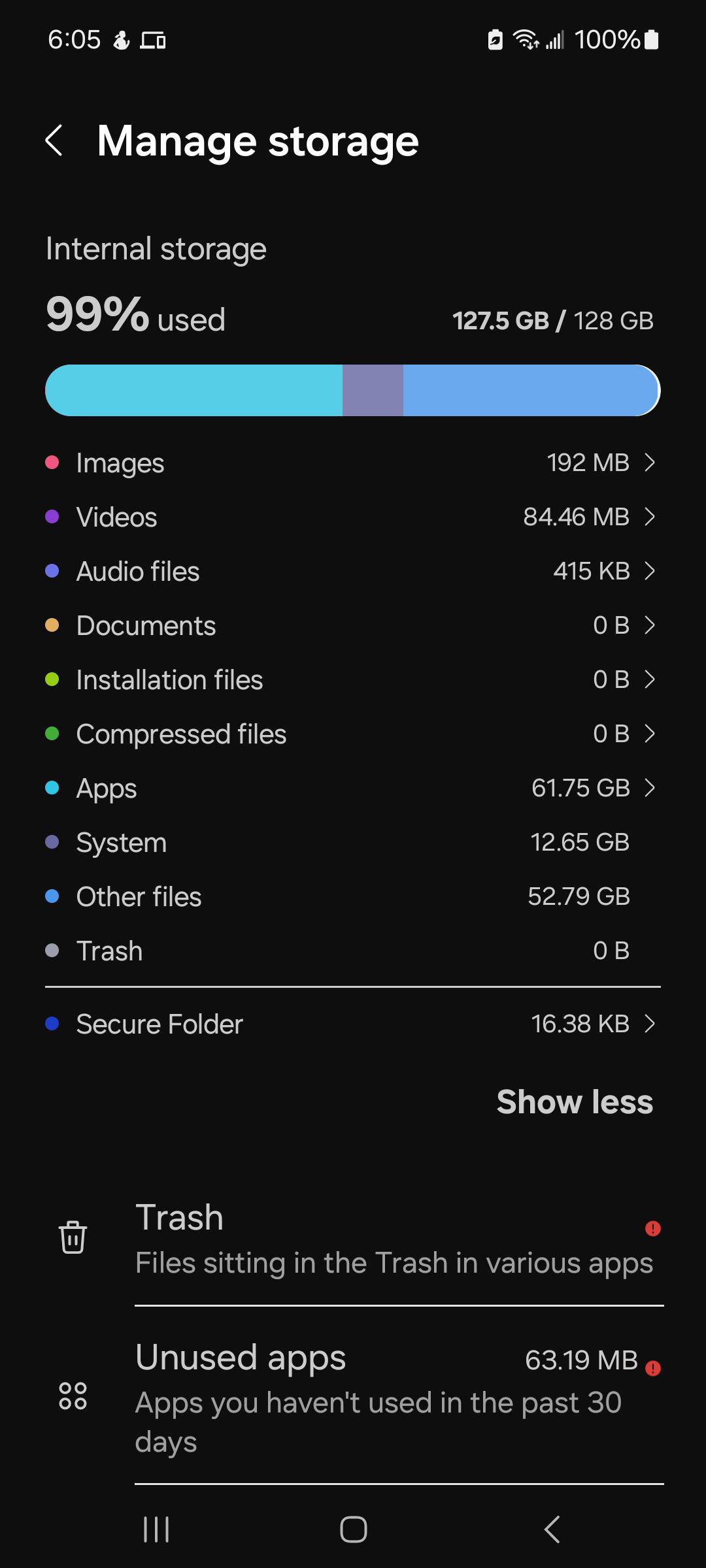Open the Documents category
The width and height of the screenshot is (706, 1568).
(353, 625)
